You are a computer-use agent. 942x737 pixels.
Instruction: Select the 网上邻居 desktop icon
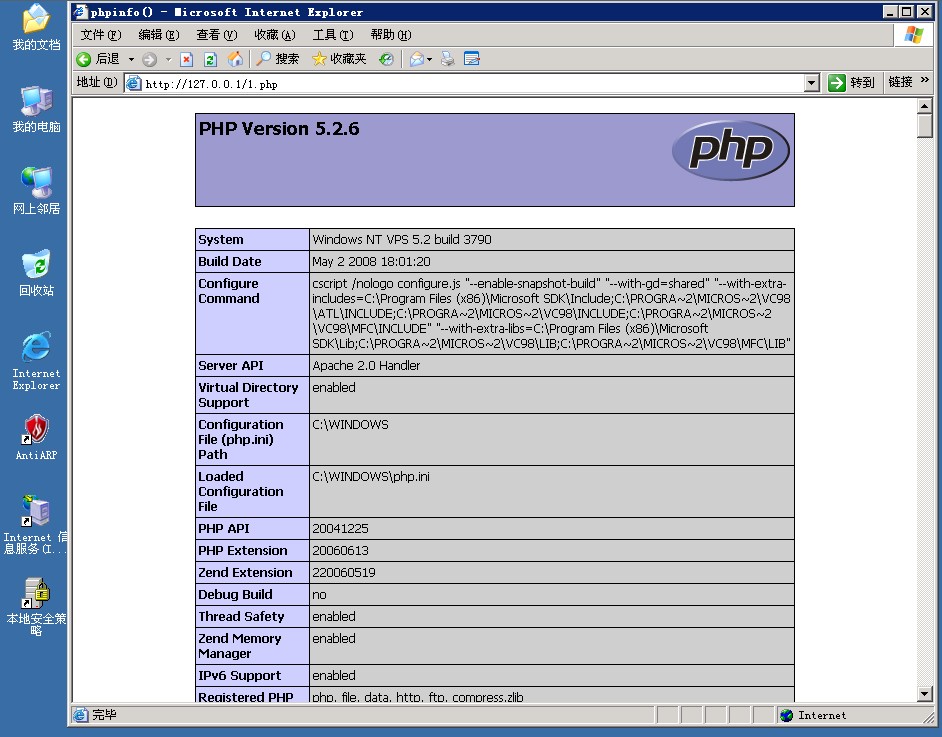coord(36,191)
